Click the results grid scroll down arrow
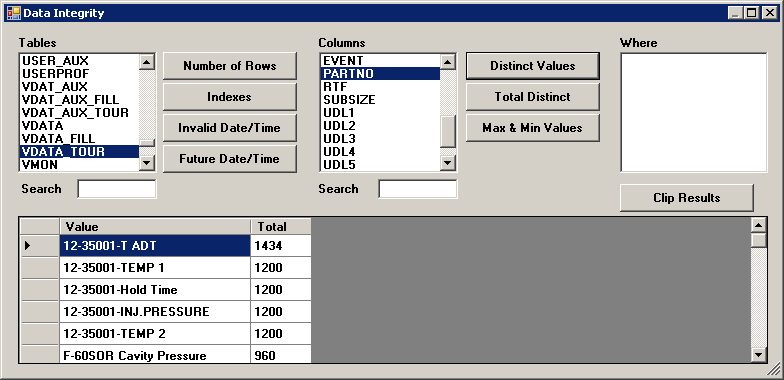The image size is (784, 380). [759, 355]
